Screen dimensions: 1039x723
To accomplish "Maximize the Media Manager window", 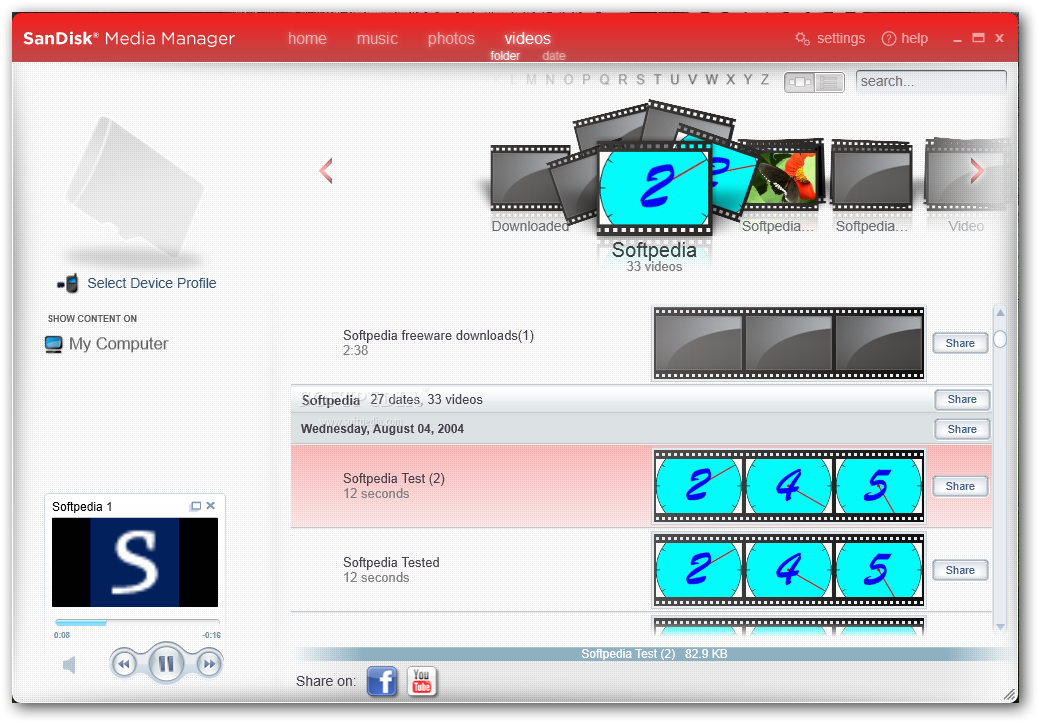I will point(978,38).
